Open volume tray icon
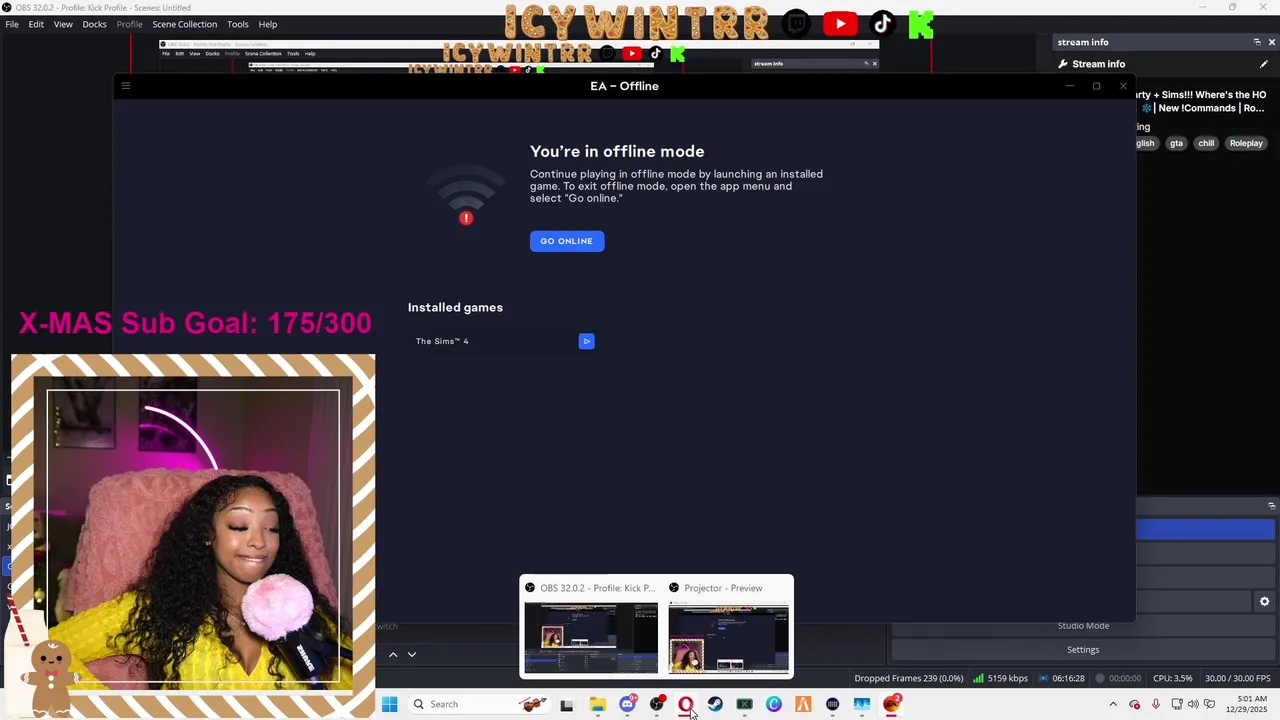 click(1193, 704)
